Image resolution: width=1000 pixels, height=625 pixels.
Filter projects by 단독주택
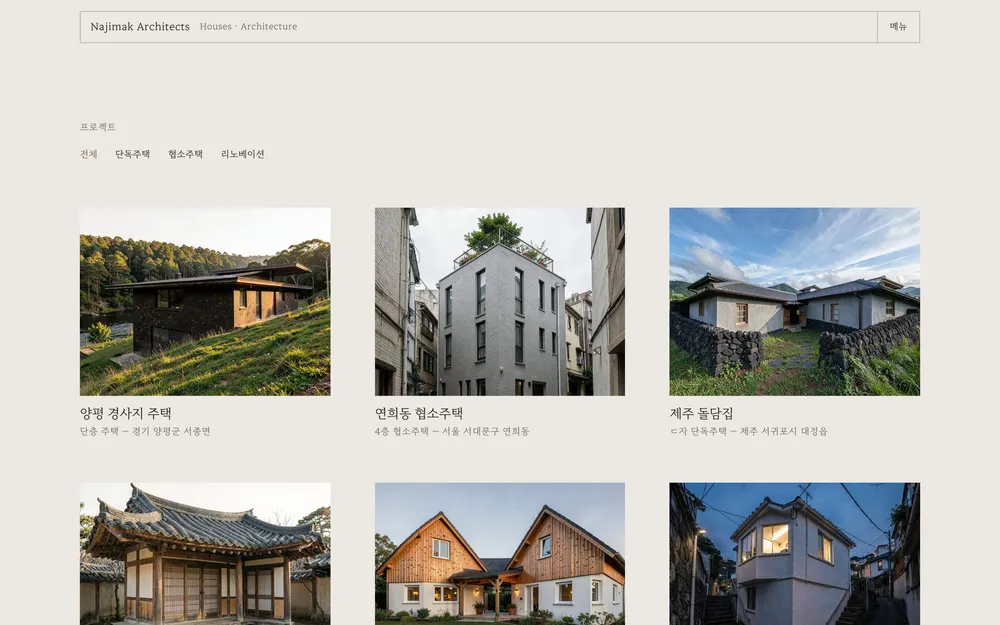133,154
